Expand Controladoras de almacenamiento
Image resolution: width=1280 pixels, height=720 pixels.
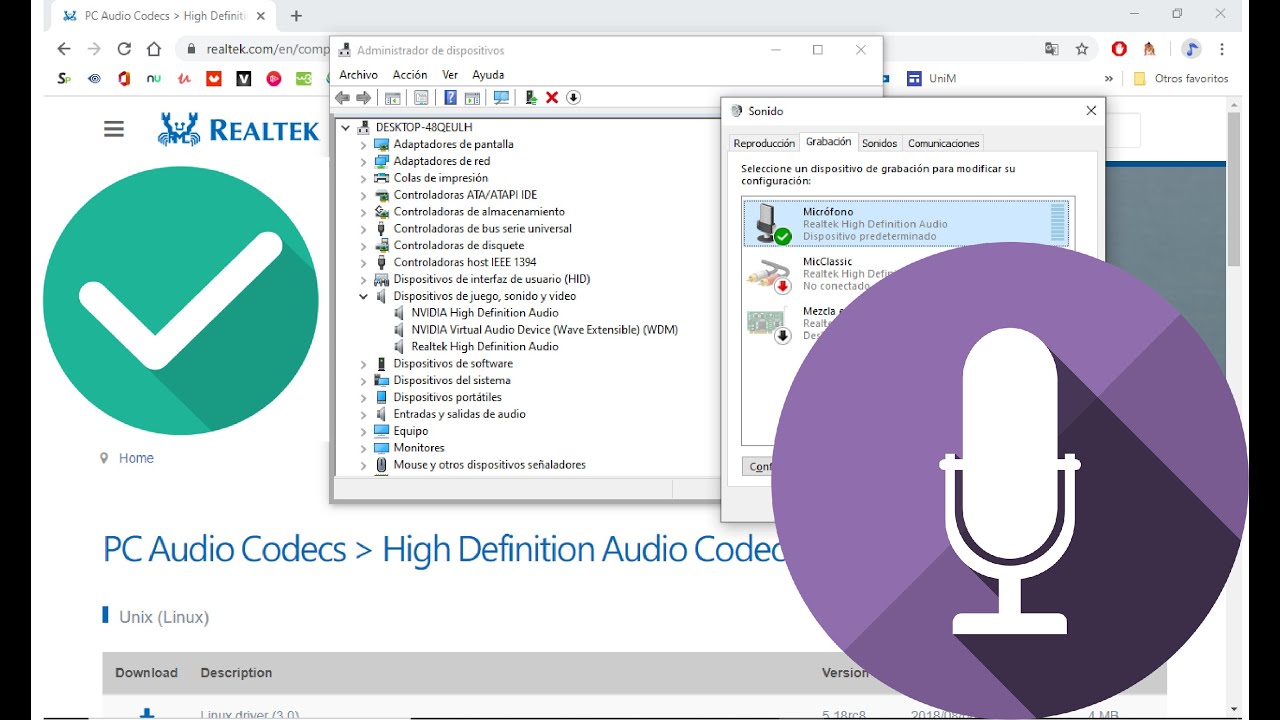pyautogui.click(x=363, y=211)
